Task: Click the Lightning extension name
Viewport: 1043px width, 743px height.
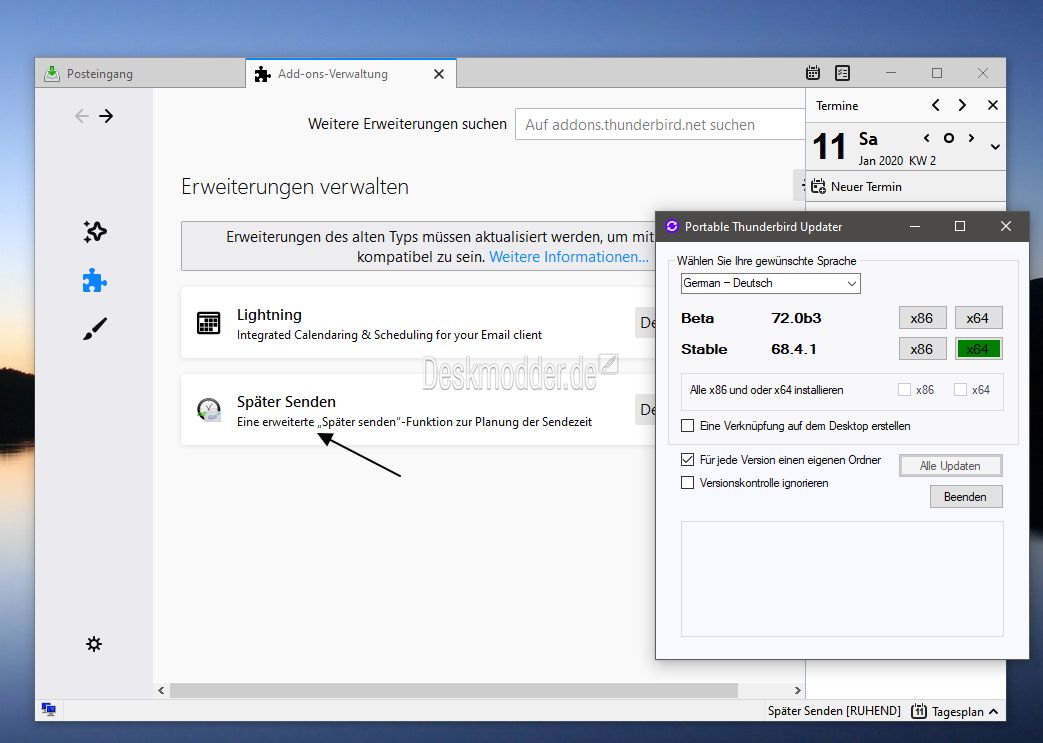Action: 269,315
